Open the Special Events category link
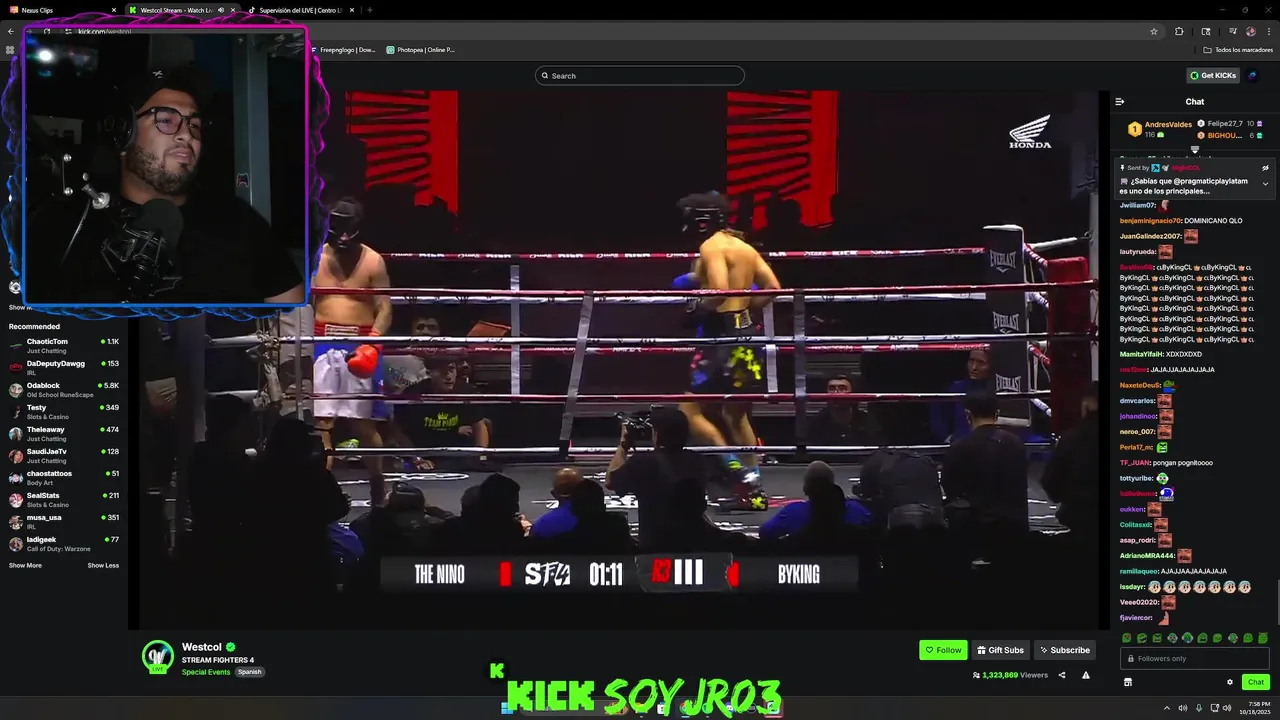The height and width of the screenshot is (720, 1280). 206,672
